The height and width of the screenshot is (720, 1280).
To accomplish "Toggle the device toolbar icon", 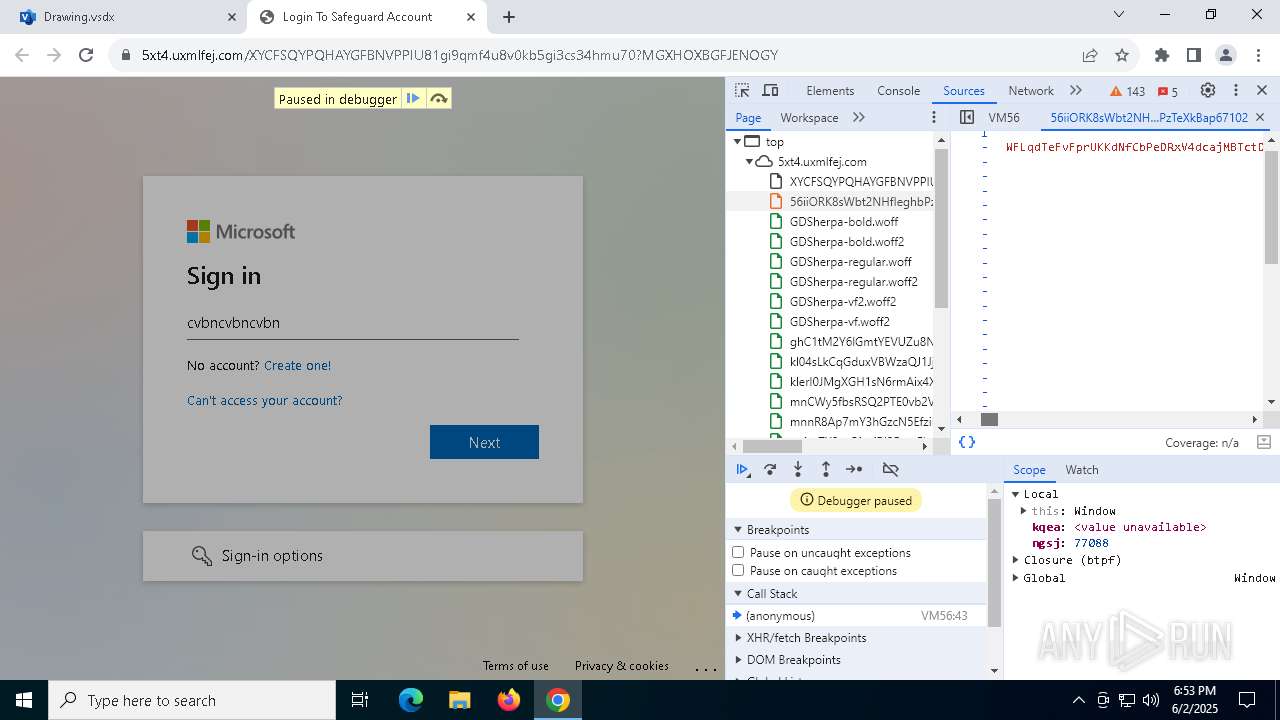I will point(770,90).
